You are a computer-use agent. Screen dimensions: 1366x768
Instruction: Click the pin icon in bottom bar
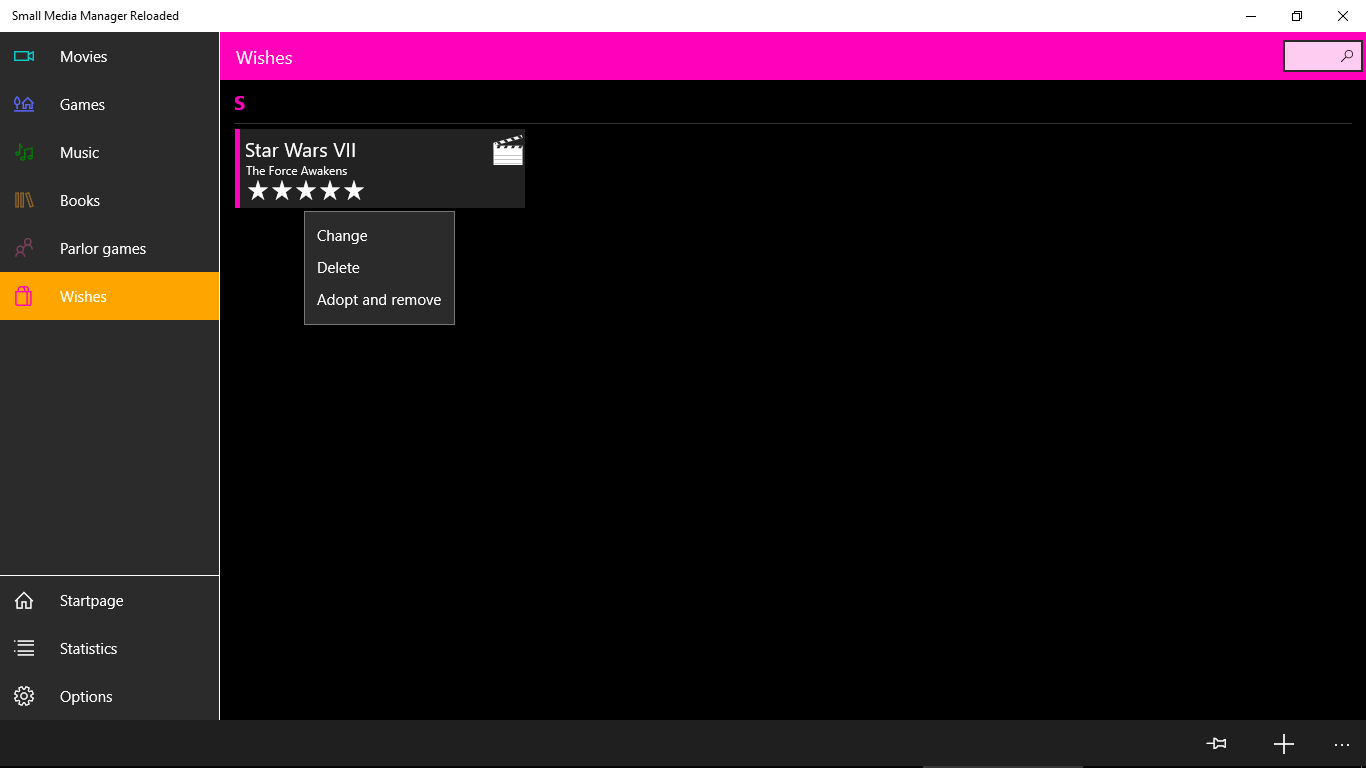pyautogui.click(x=1216, y=744)
